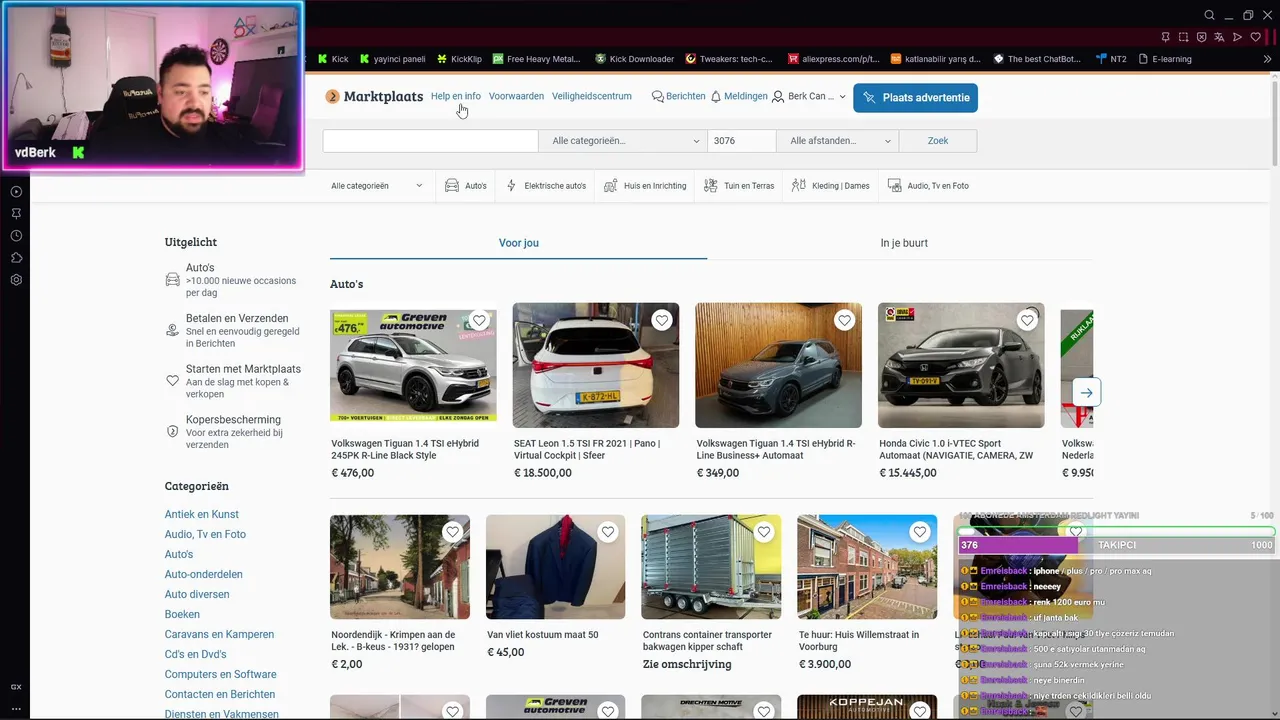Expand the Alle afstanden dropdown
Image resolution: width=1280 pixels, height=720 pixels.
tap(838, 141)
